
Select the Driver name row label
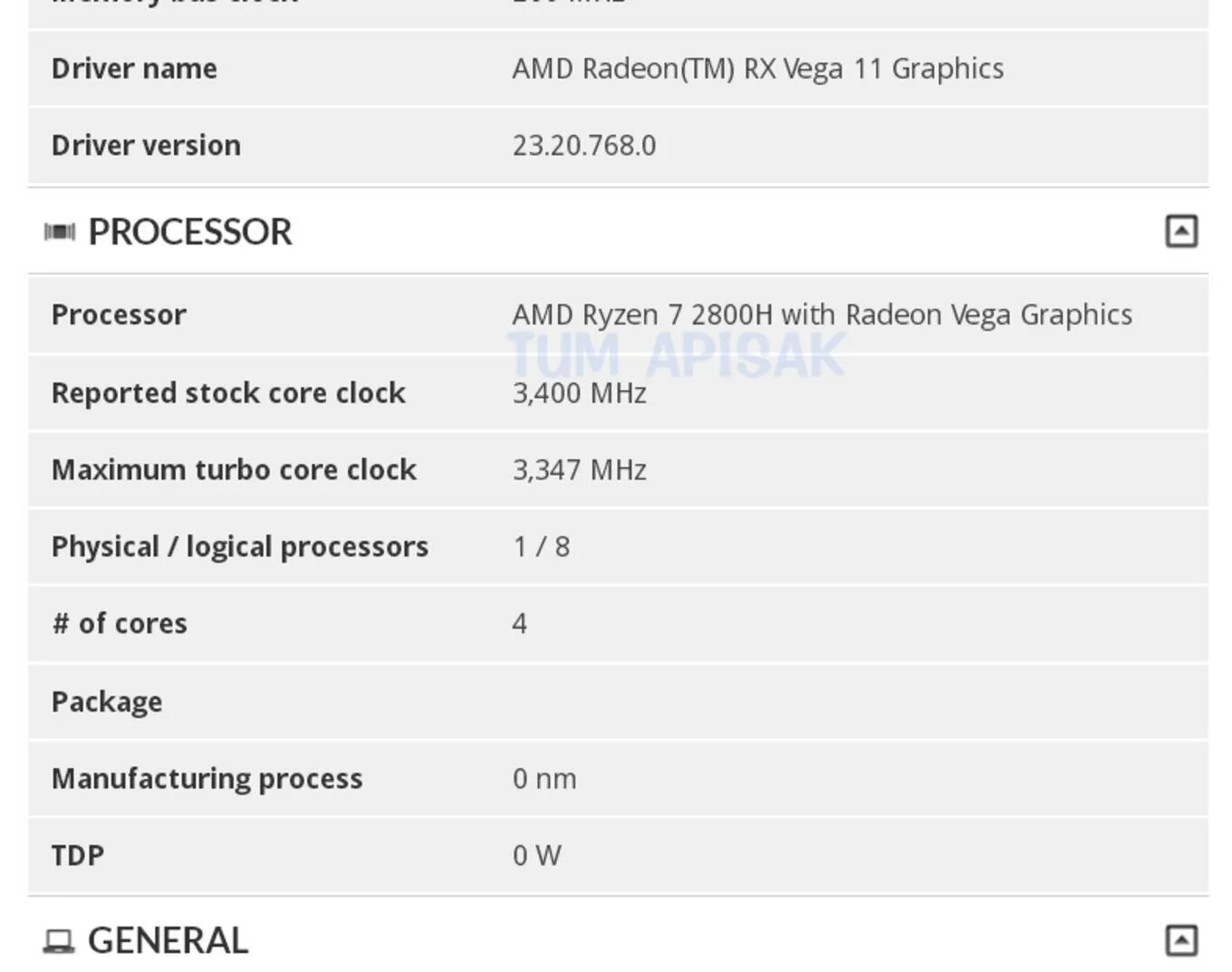tap(134, 69)
